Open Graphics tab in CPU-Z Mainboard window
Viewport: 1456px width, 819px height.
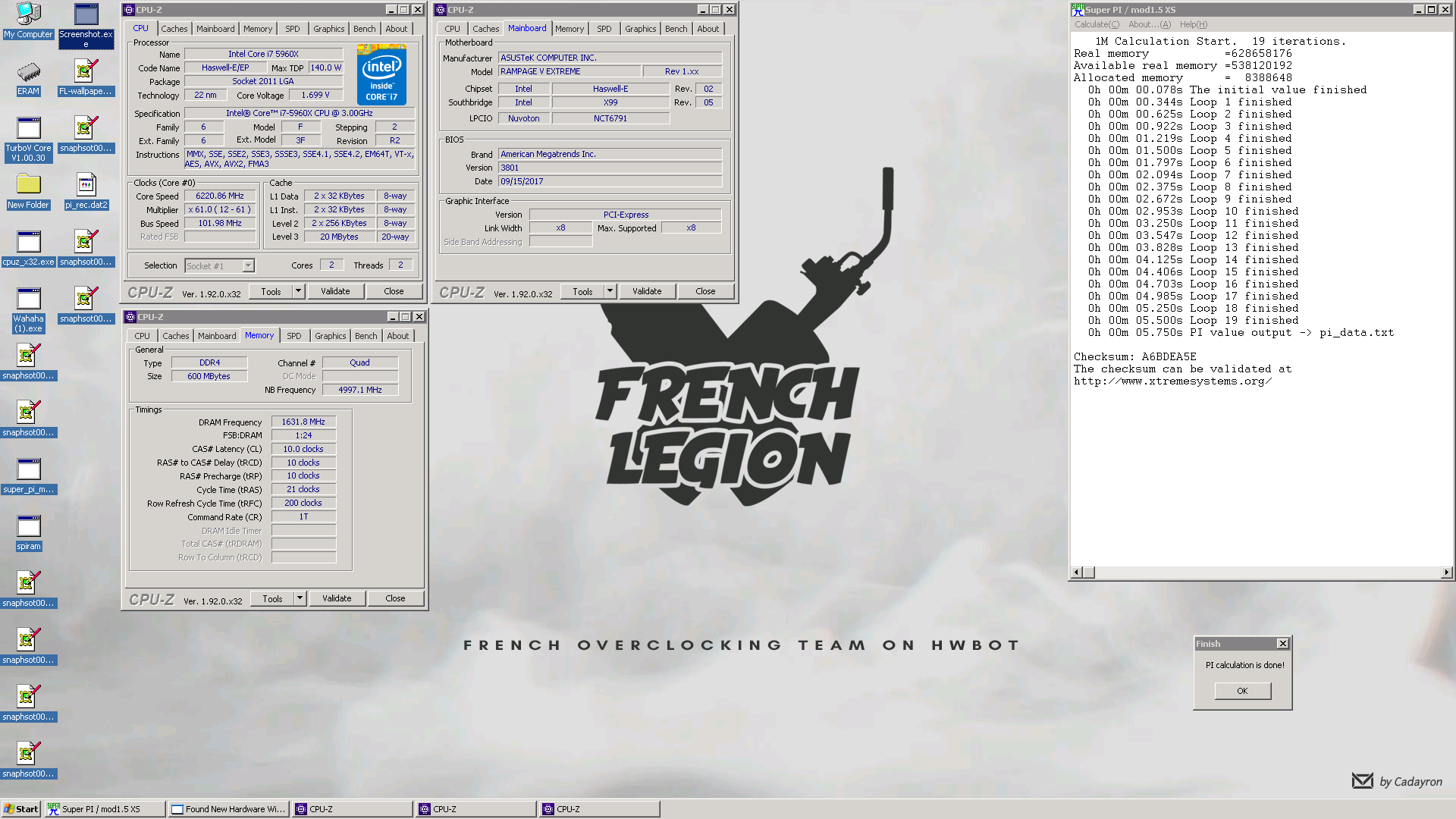point(640,29)
